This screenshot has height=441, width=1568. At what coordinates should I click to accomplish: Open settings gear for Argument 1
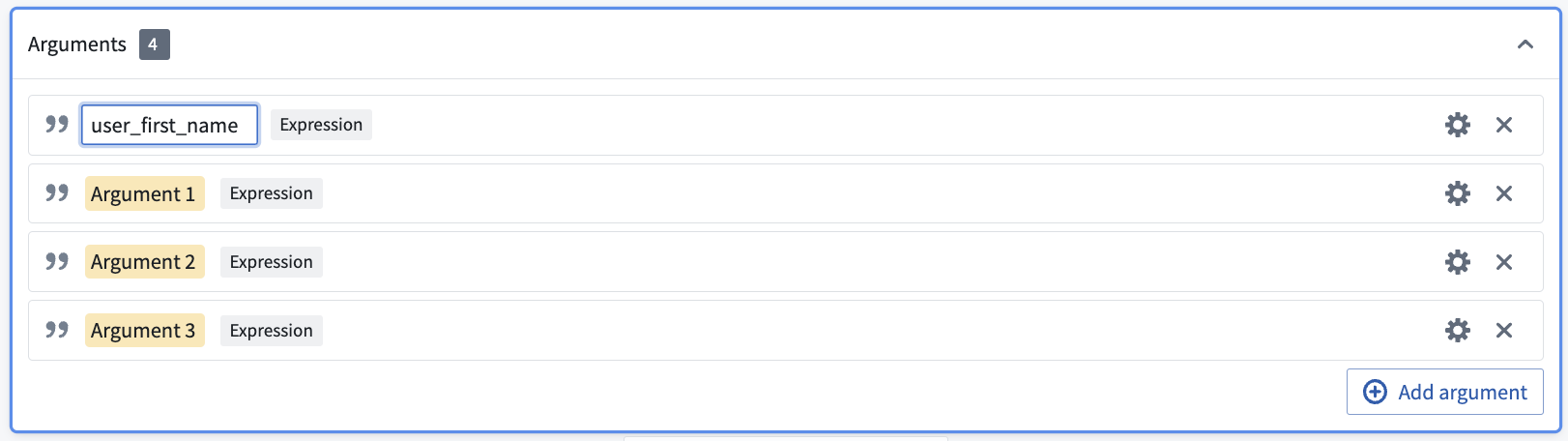(1457, 193)
